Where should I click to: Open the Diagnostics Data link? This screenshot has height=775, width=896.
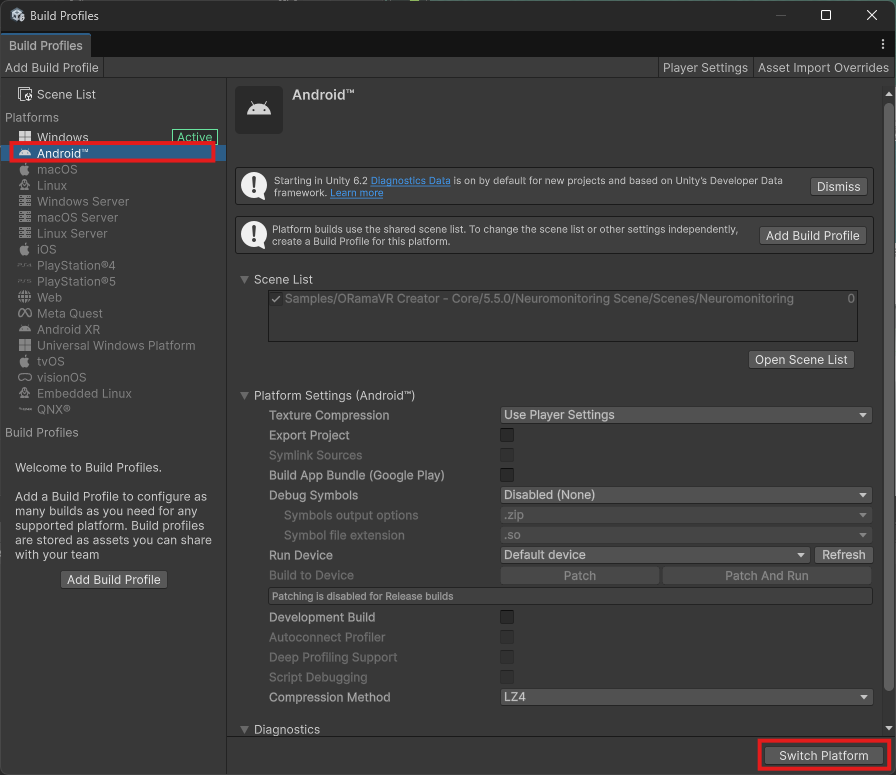tap(410, 181)
